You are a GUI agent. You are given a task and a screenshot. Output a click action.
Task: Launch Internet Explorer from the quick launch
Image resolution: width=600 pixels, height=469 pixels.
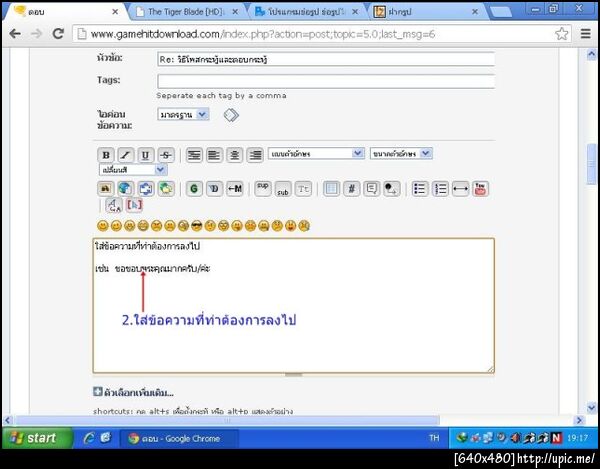point(88,438)
